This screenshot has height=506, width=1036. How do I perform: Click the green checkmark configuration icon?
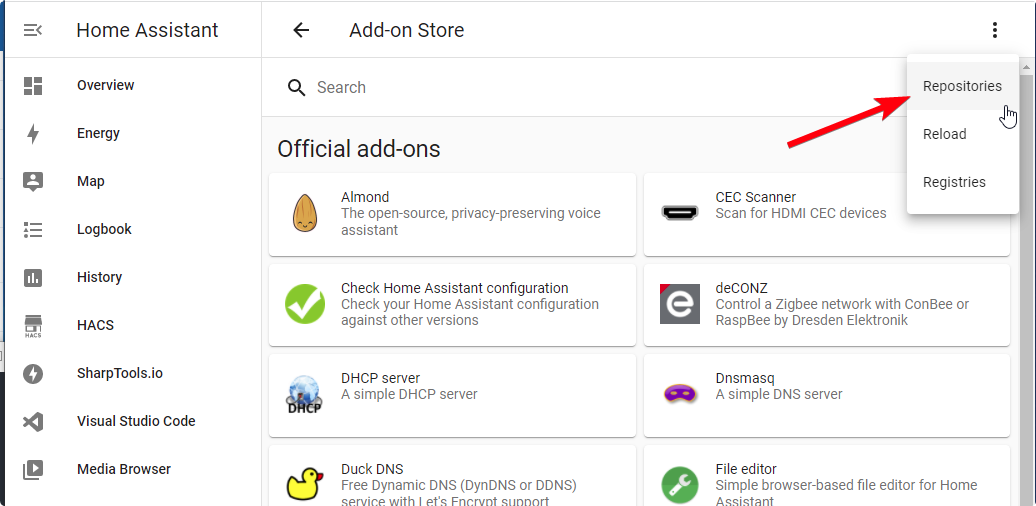[305, 304]
